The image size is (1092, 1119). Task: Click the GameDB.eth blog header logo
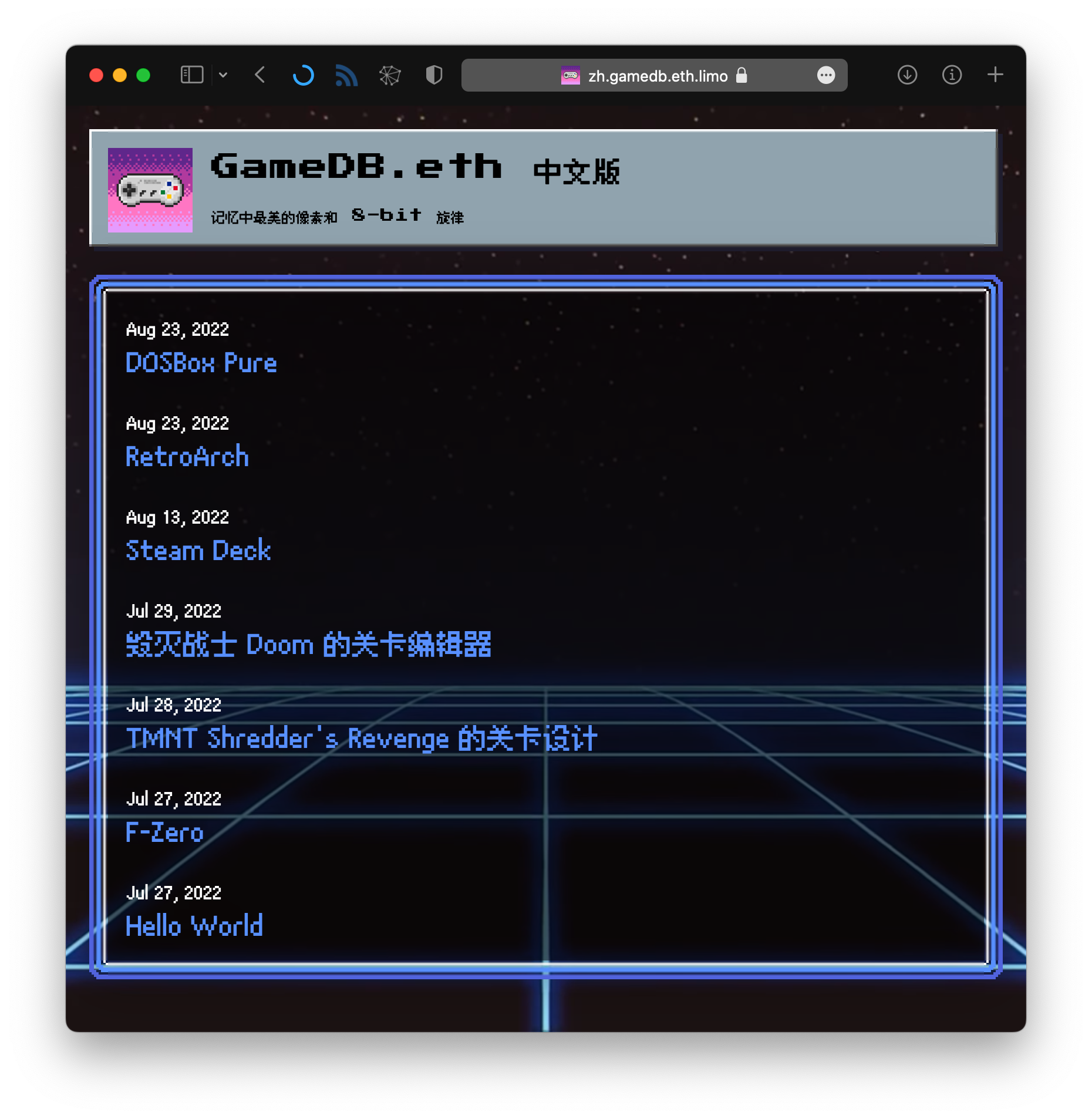150,189
